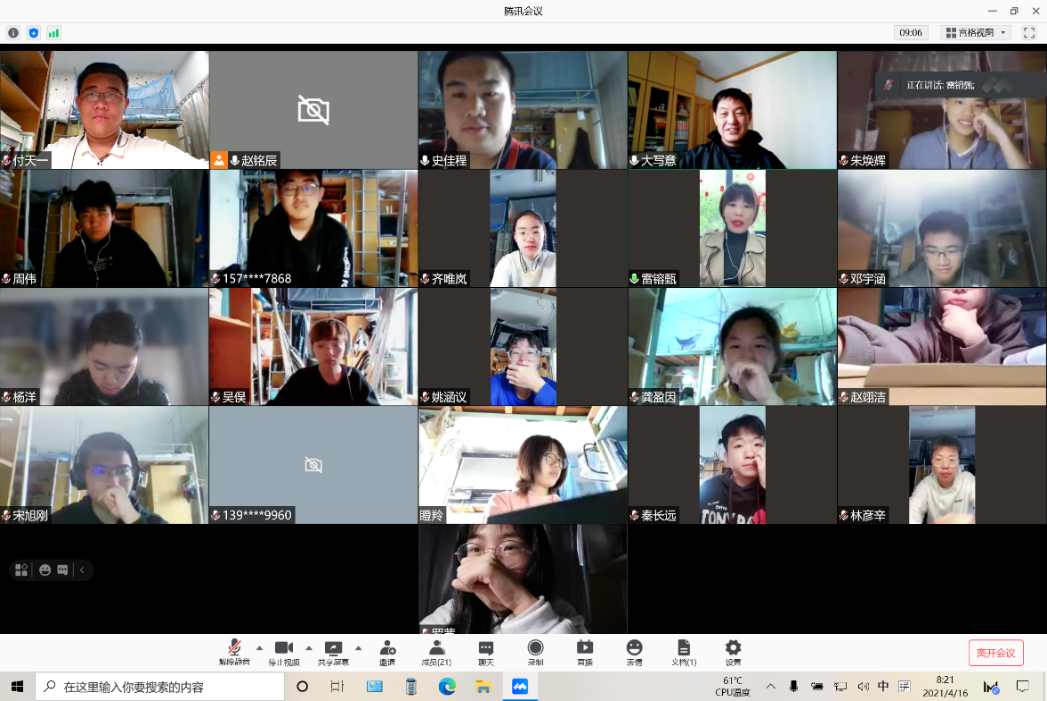Select the 139****9960 camera-off tile
Screen dimensions: 1047x701
(x=313, y=465)
